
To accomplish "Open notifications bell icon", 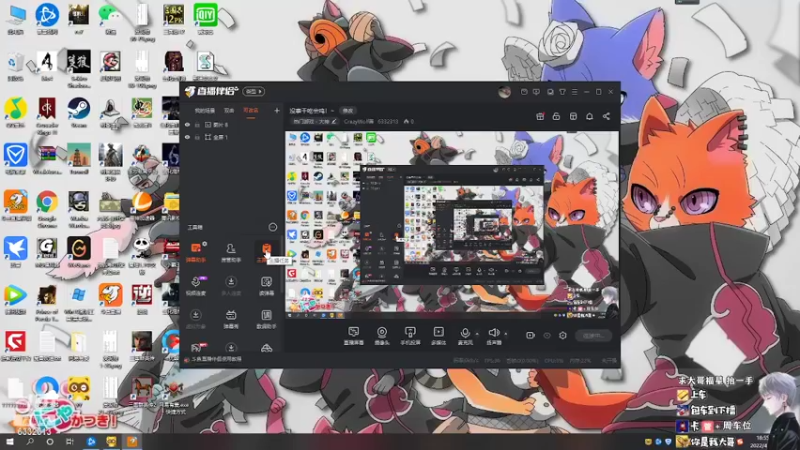I will pyautogui.click(x=589, y=116).
